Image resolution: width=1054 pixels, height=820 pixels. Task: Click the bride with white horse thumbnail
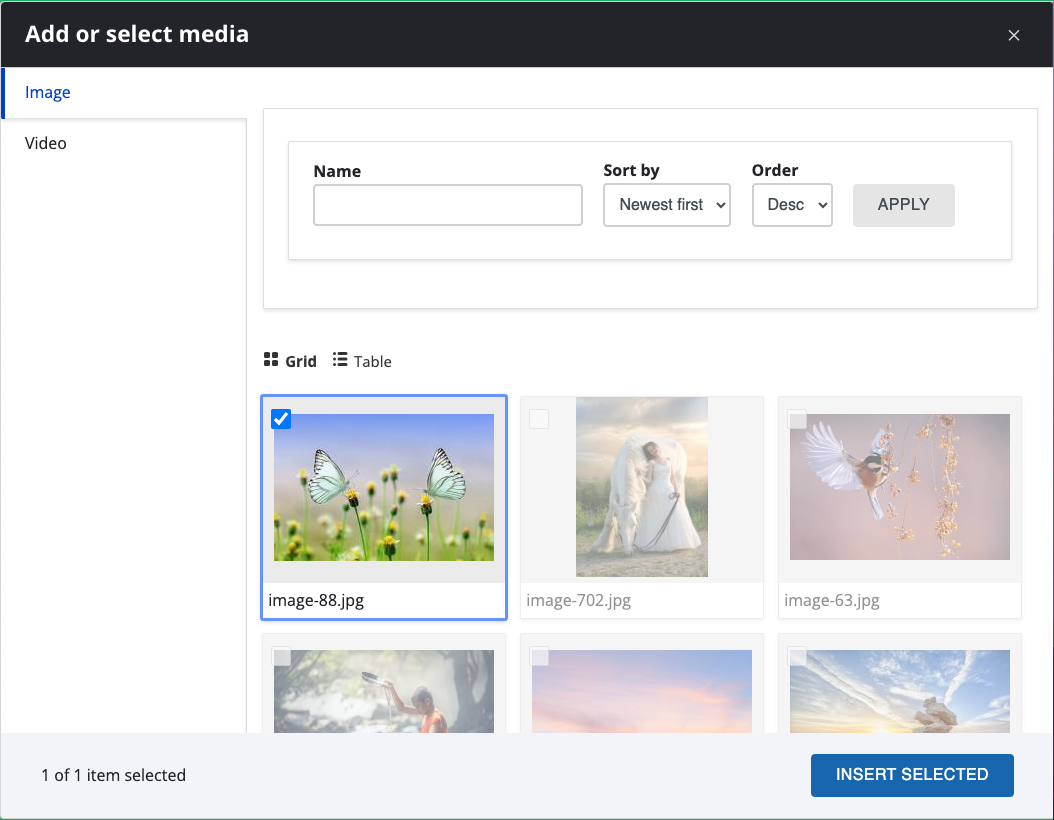(642, 488)
